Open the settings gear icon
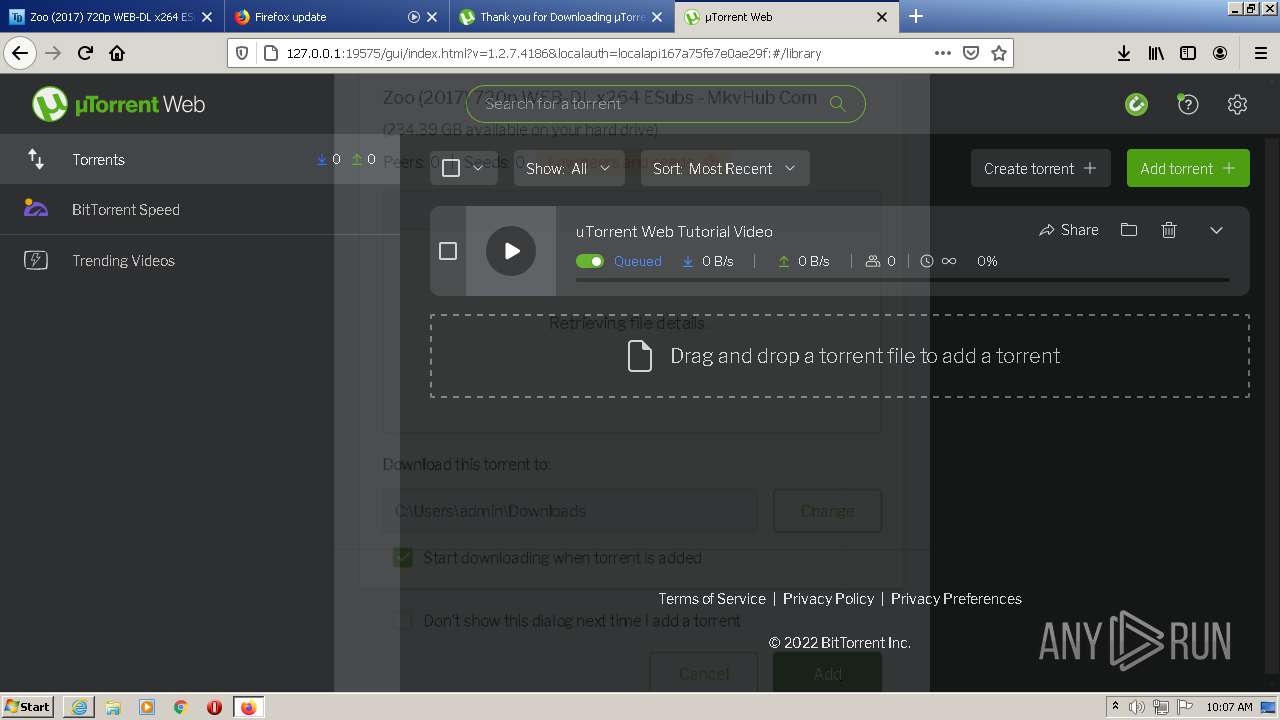 tap(1237, 104)
